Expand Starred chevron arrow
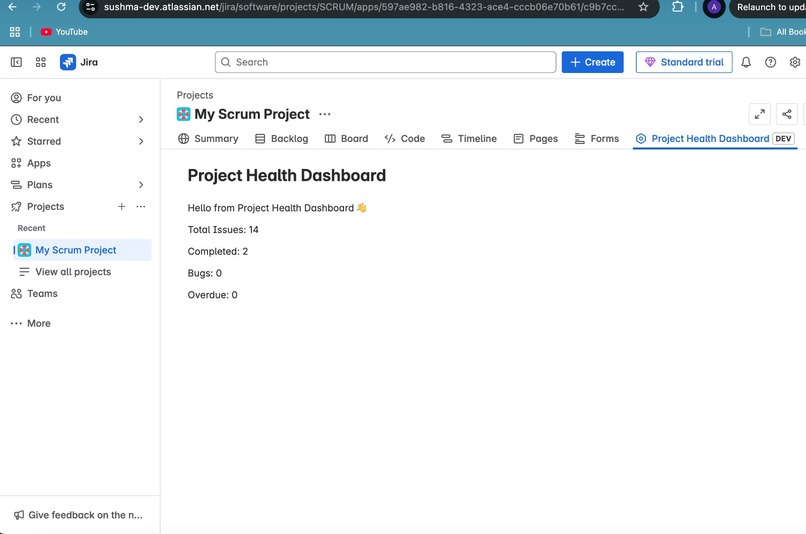 141,141
